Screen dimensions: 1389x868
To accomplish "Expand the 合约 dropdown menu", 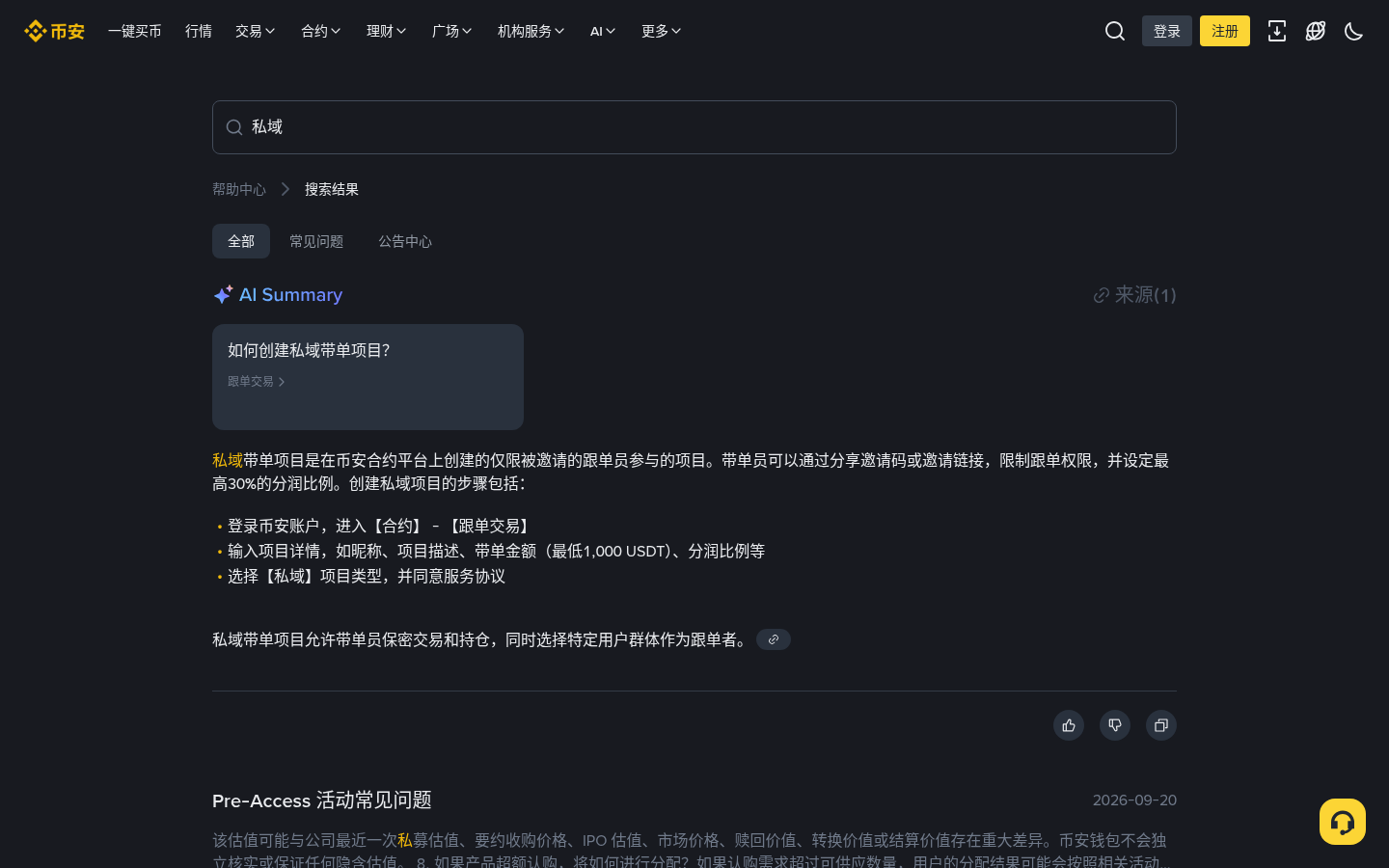I will coord(321,31).
